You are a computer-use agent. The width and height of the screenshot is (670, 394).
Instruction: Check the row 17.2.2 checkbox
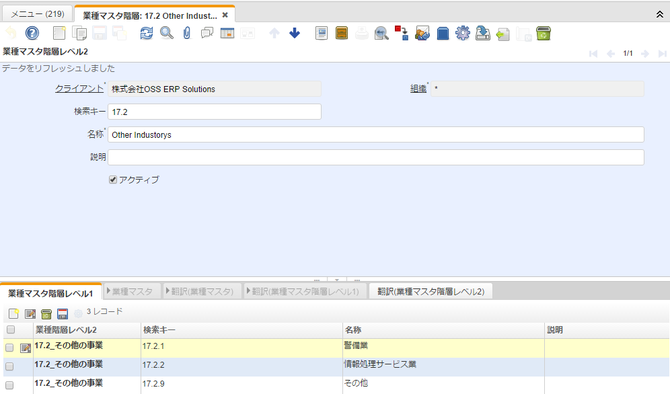(9, 367)
